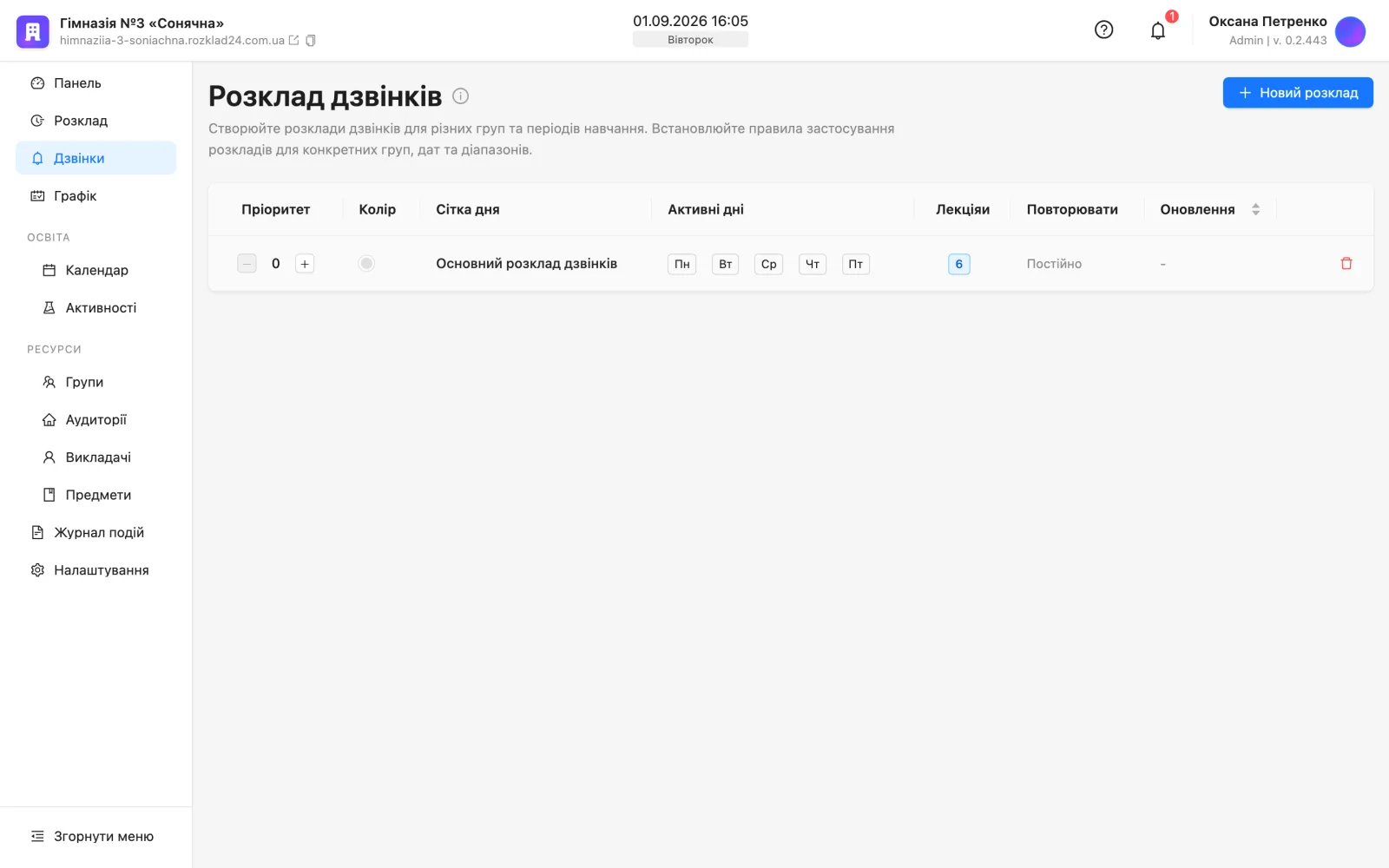The height and width of the screenshot is (868, 1389).
Task: Open the help question mark icon
Action: [1103, 30]
